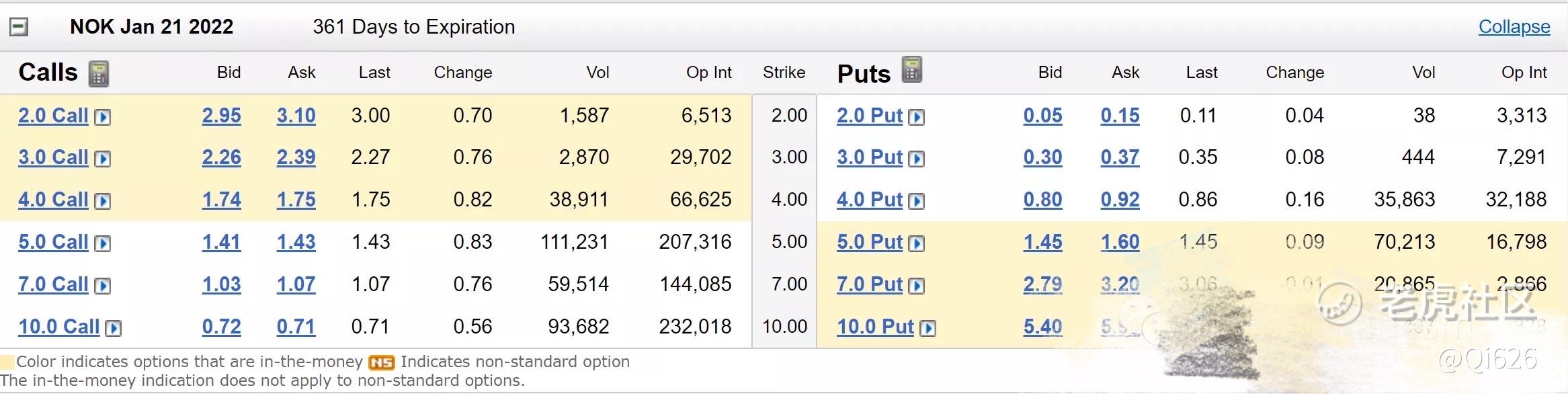Select the 5.40 bid for 10.0 Put
This screenshot has width=1568, height=394.
click(1042, 327)
